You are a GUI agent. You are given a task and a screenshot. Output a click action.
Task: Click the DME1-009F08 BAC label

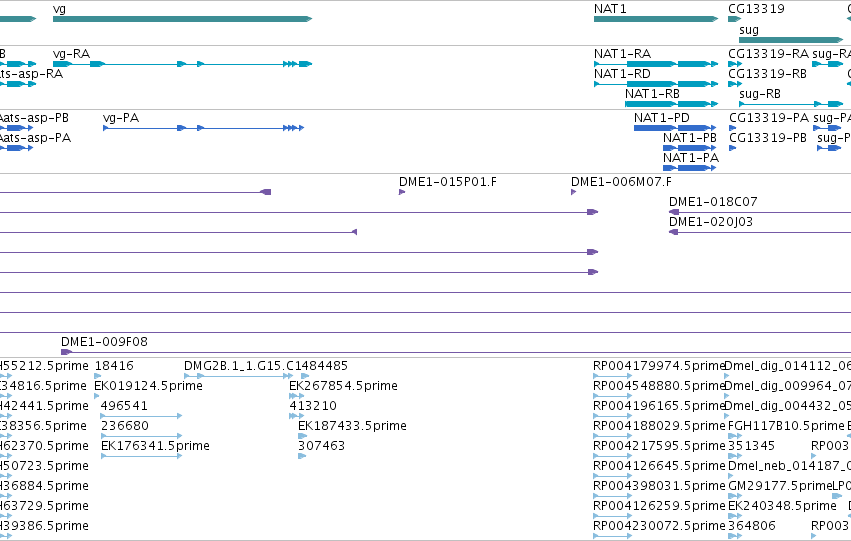click(104, 342)
